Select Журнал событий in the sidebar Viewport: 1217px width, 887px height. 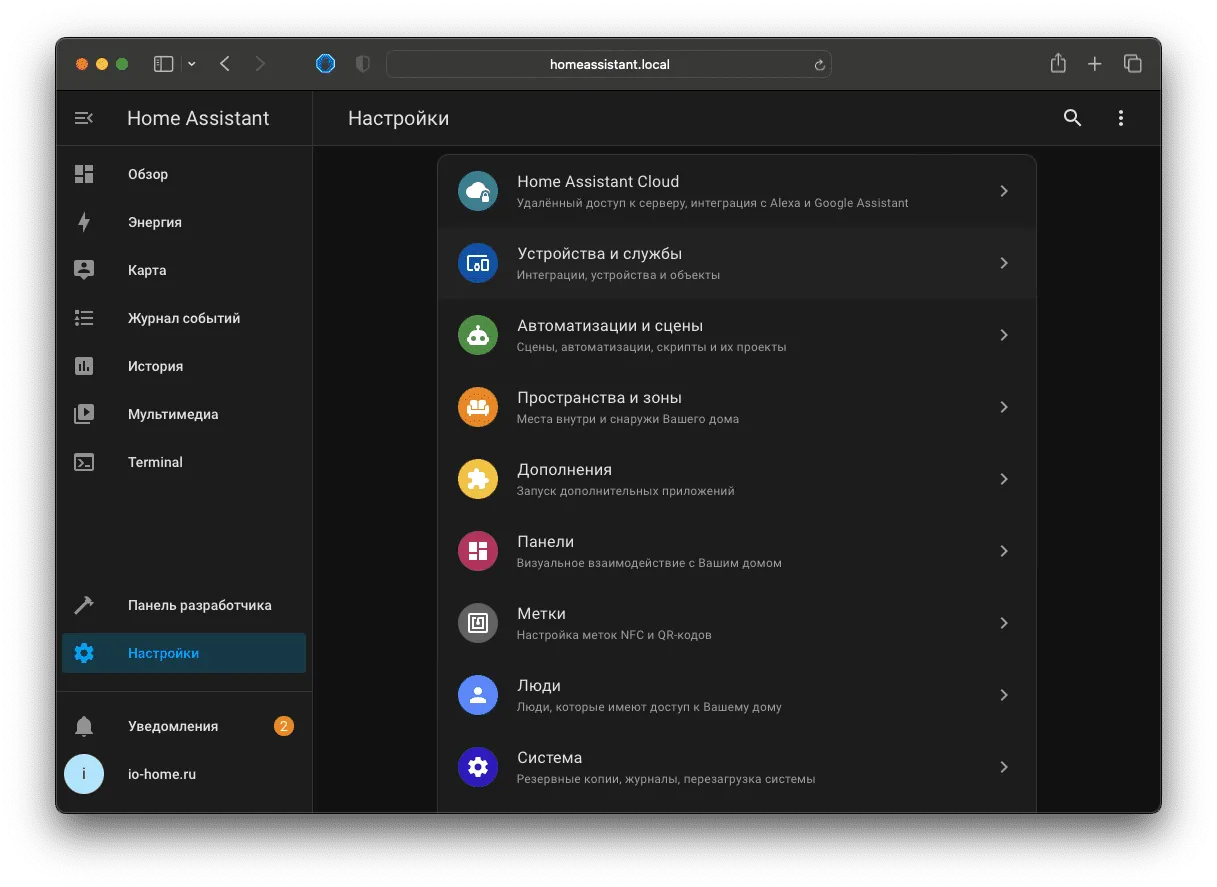184,318
